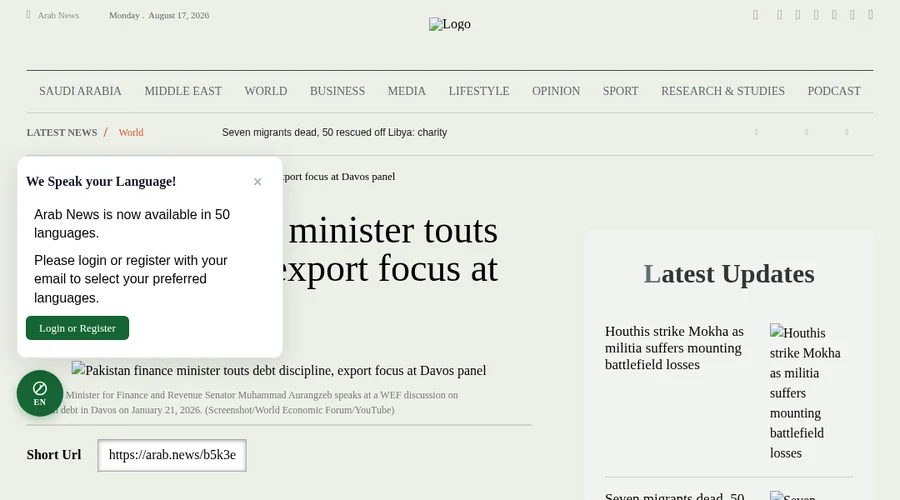Open the EN language selector button
This screenshot has height=500, width=900.
point(40,393)
